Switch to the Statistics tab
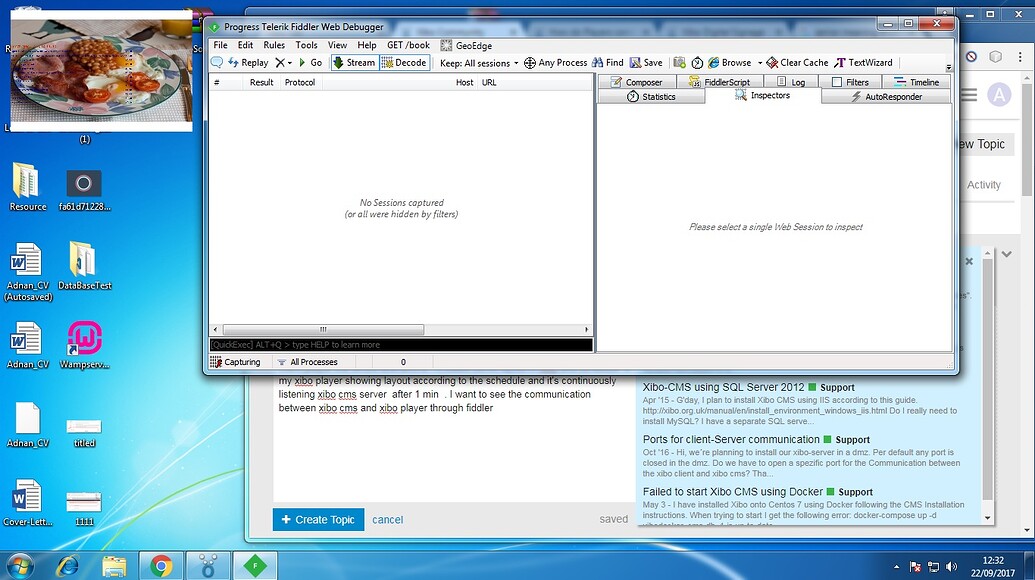 click(651, 96)
